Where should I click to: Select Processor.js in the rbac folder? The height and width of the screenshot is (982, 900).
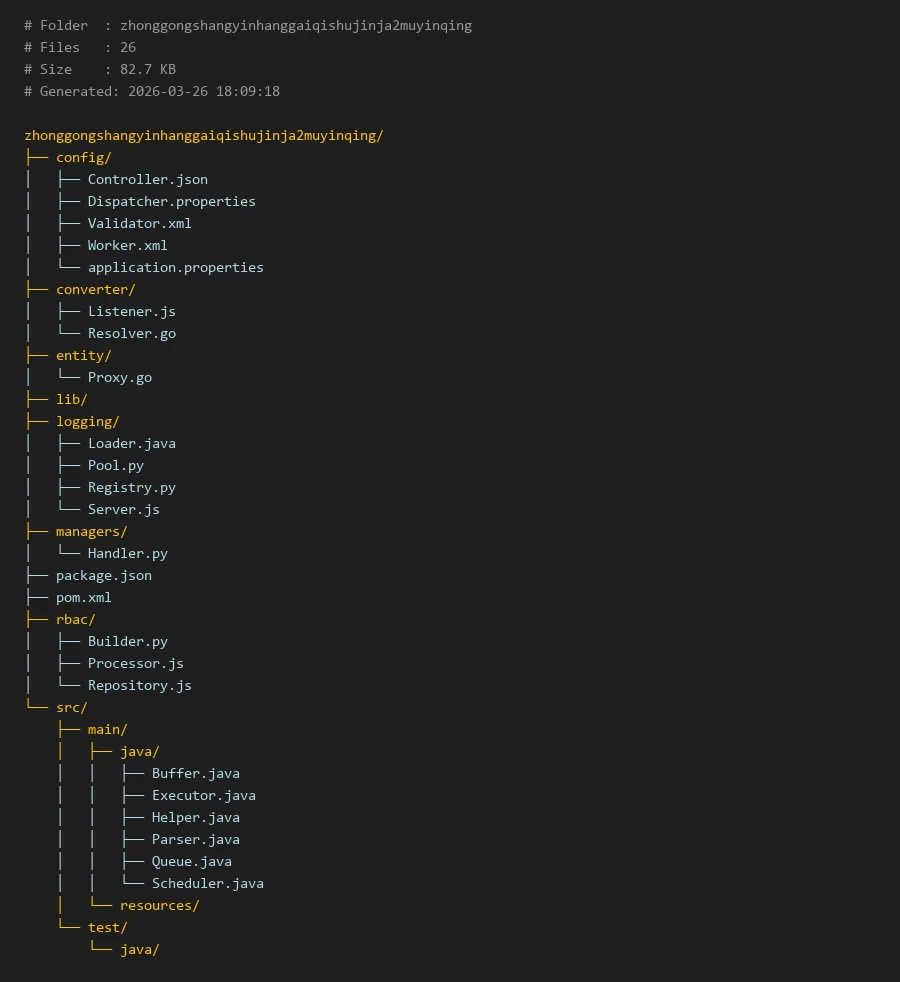pyautogui.click(x=135, y=663)
